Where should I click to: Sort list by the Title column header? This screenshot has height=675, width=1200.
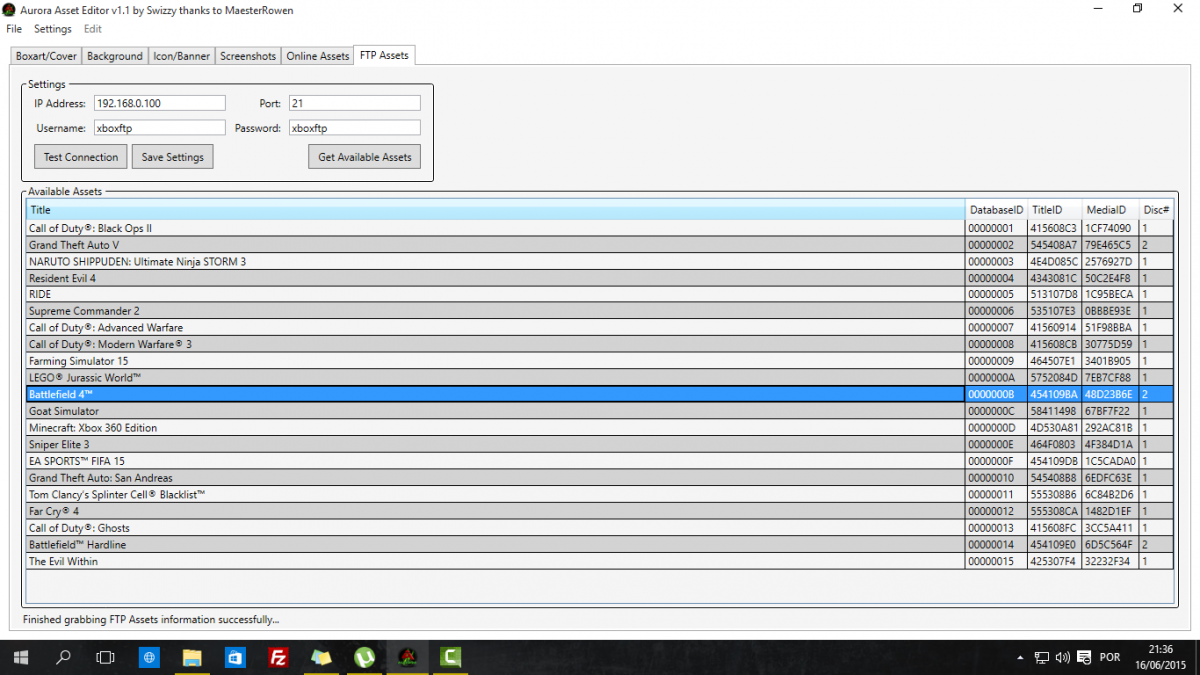(x=495, y=210)
